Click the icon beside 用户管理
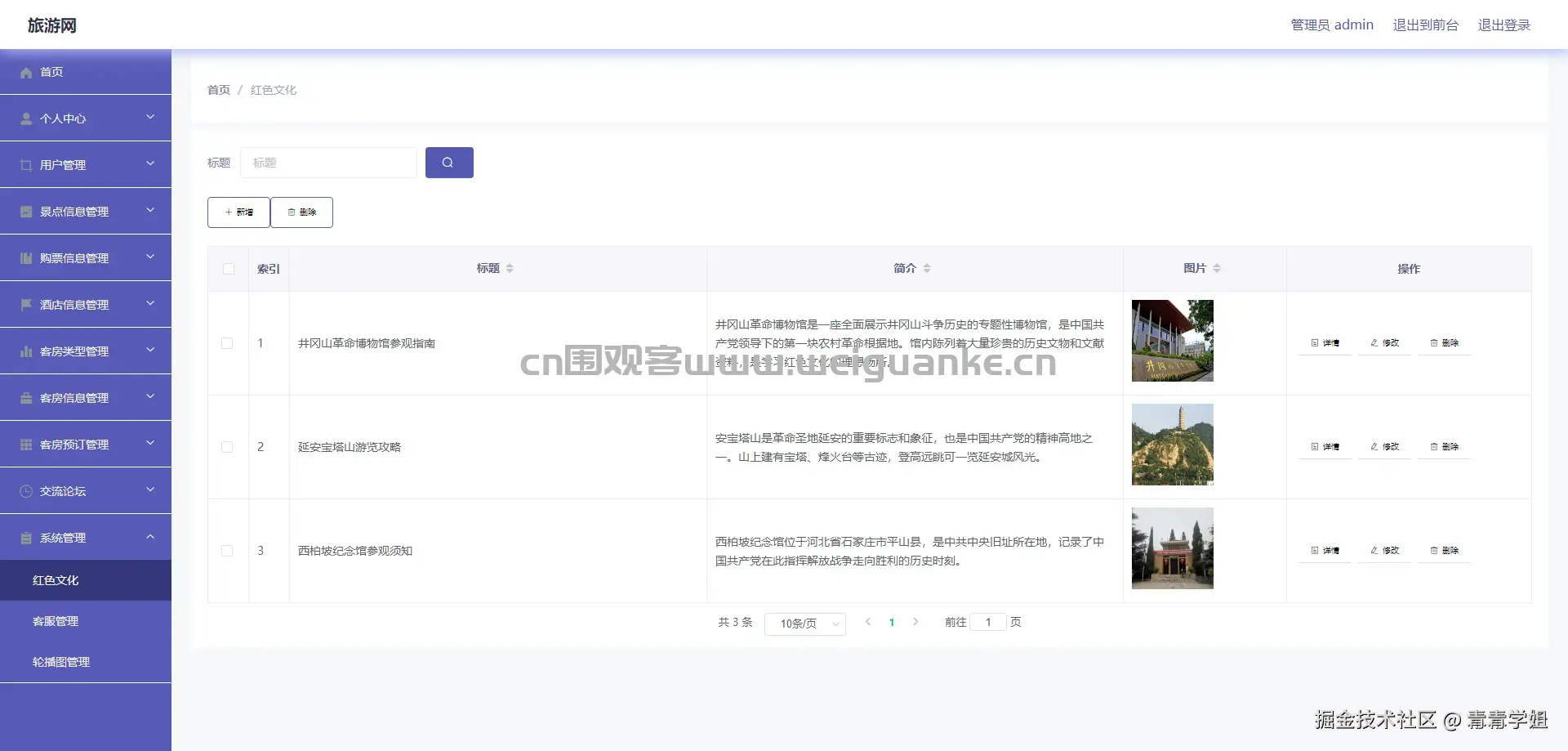Viewport: 1568px width, 751px height. point(26,166)
